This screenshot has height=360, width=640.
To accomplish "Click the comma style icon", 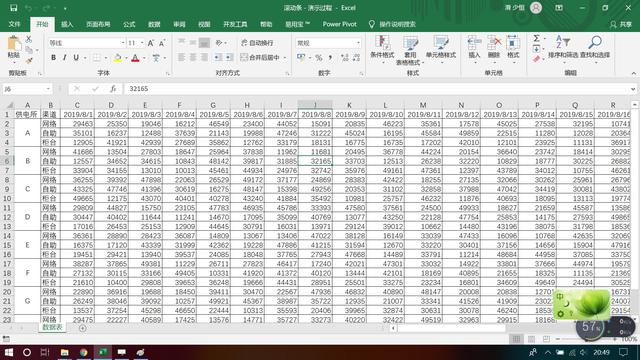I will [x=330, y=58].
